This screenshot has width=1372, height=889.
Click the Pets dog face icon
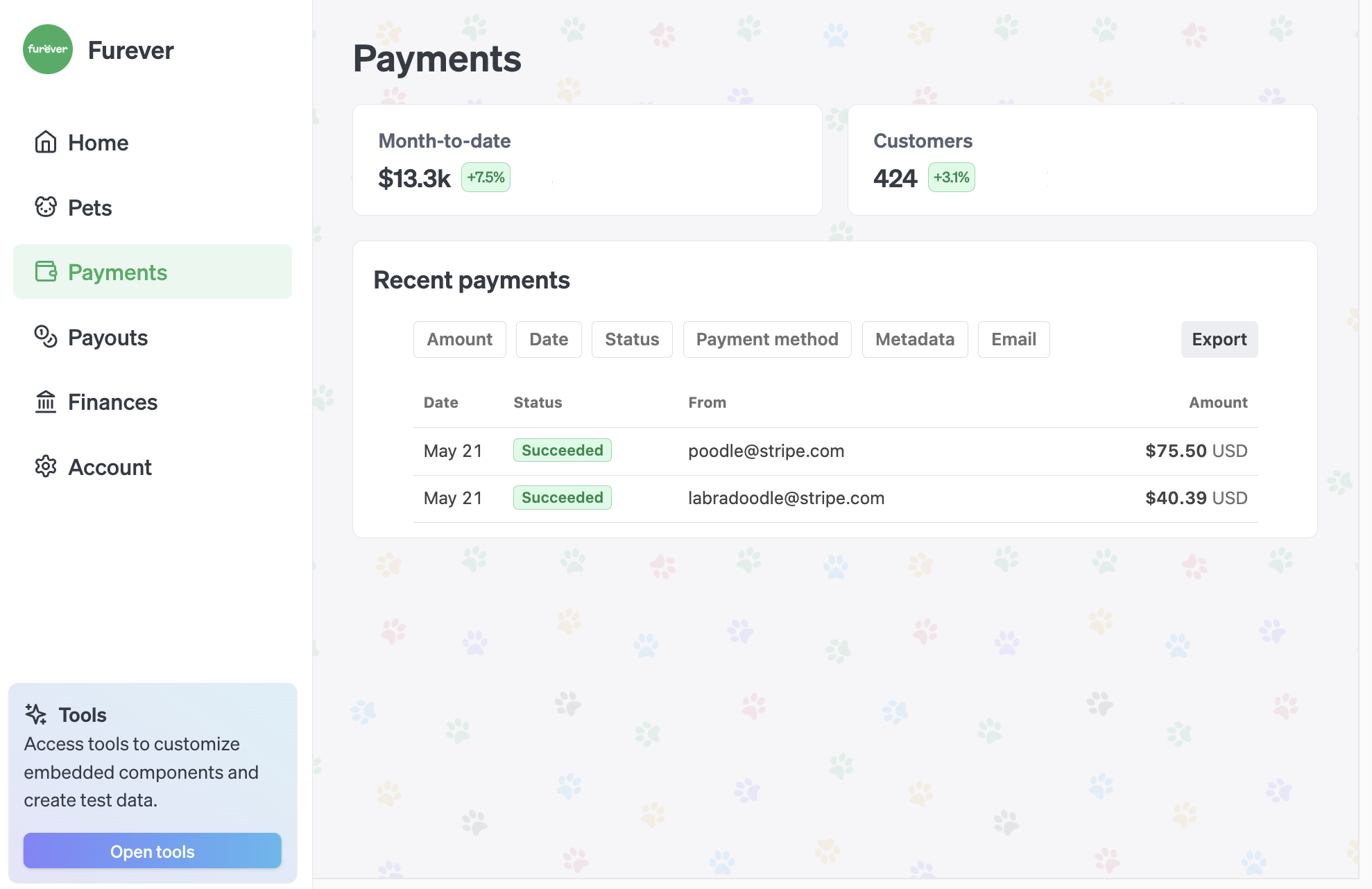coord(46,207)
